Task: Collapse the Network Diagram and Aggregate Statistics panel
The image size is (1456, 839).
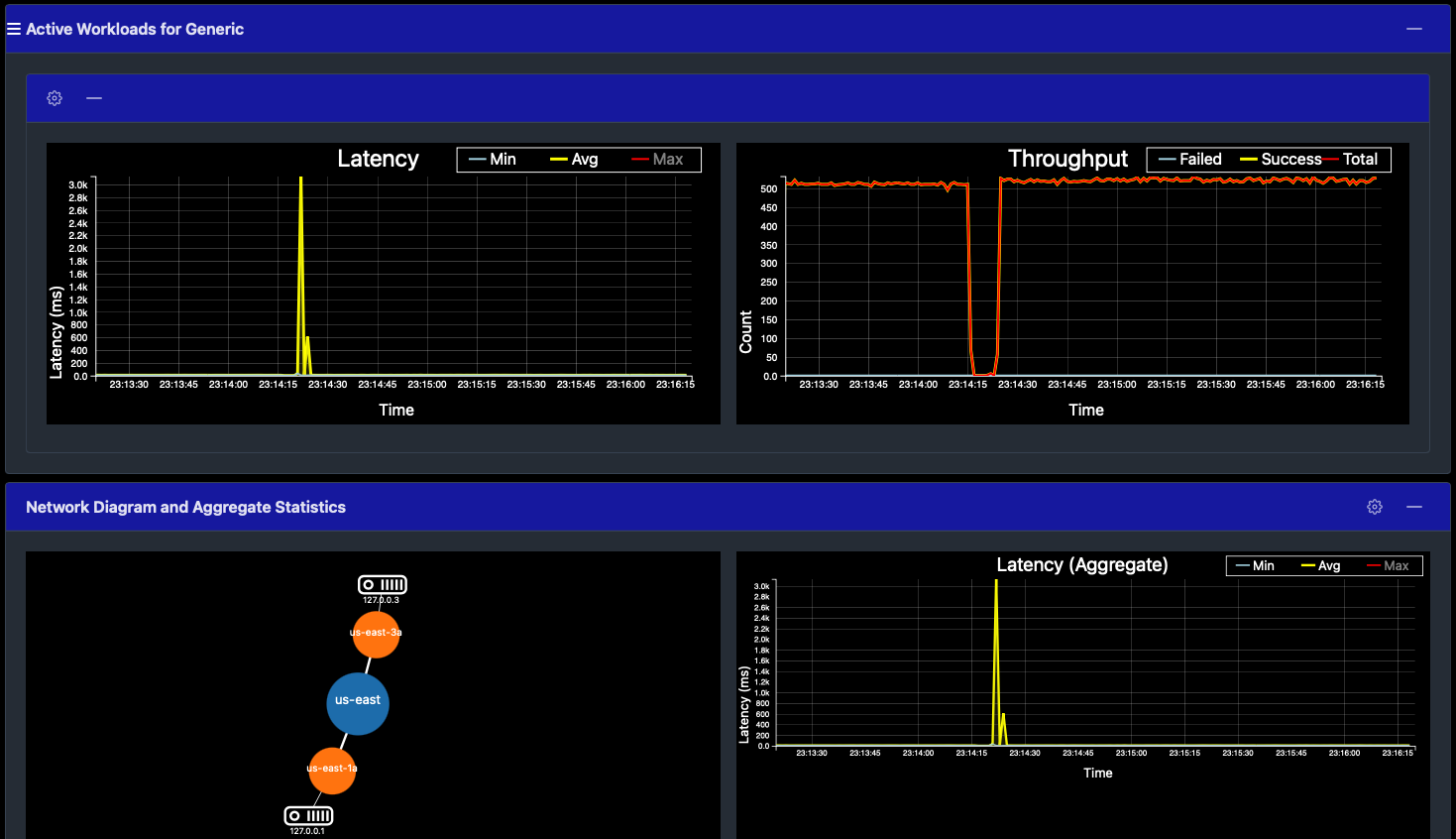Action: [1413, 506]
